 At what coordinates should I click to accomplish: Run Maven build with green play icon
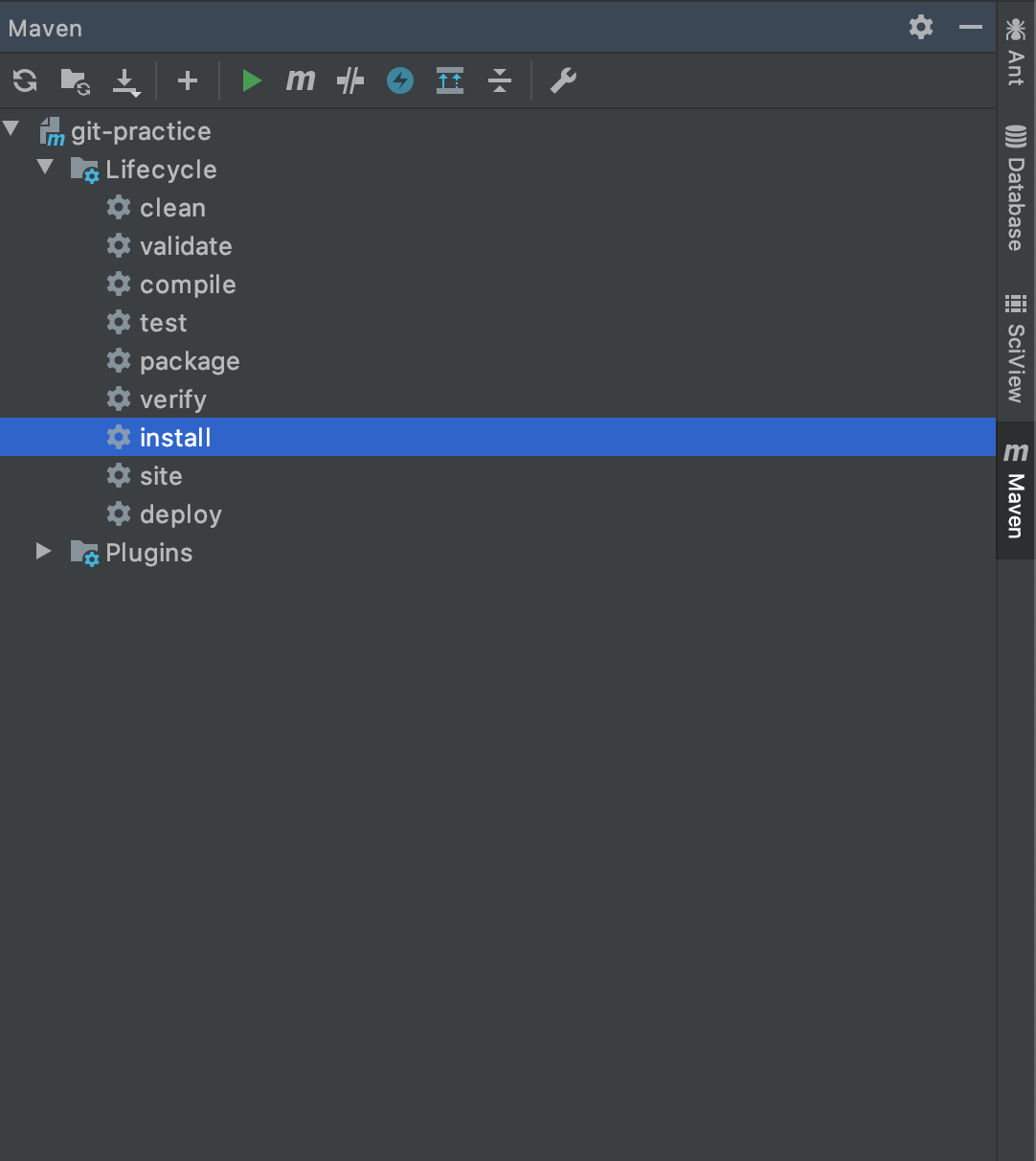point(251,80)
